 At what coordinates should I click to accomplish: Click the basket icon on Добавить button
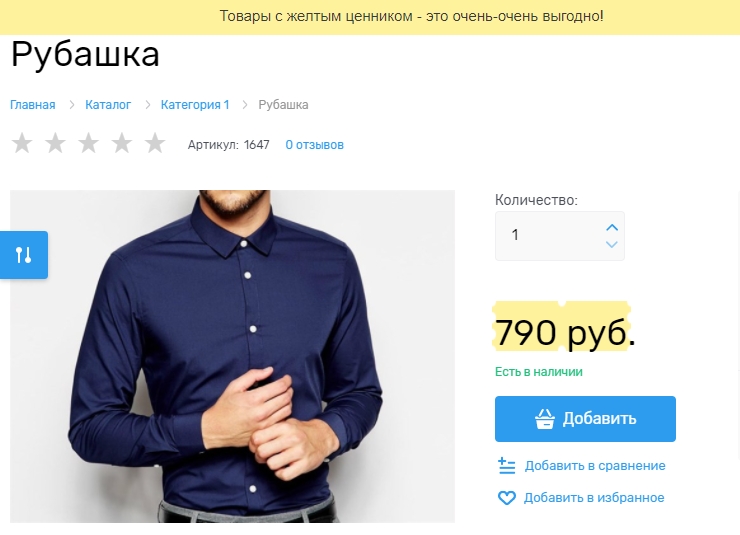coord(545,418)
